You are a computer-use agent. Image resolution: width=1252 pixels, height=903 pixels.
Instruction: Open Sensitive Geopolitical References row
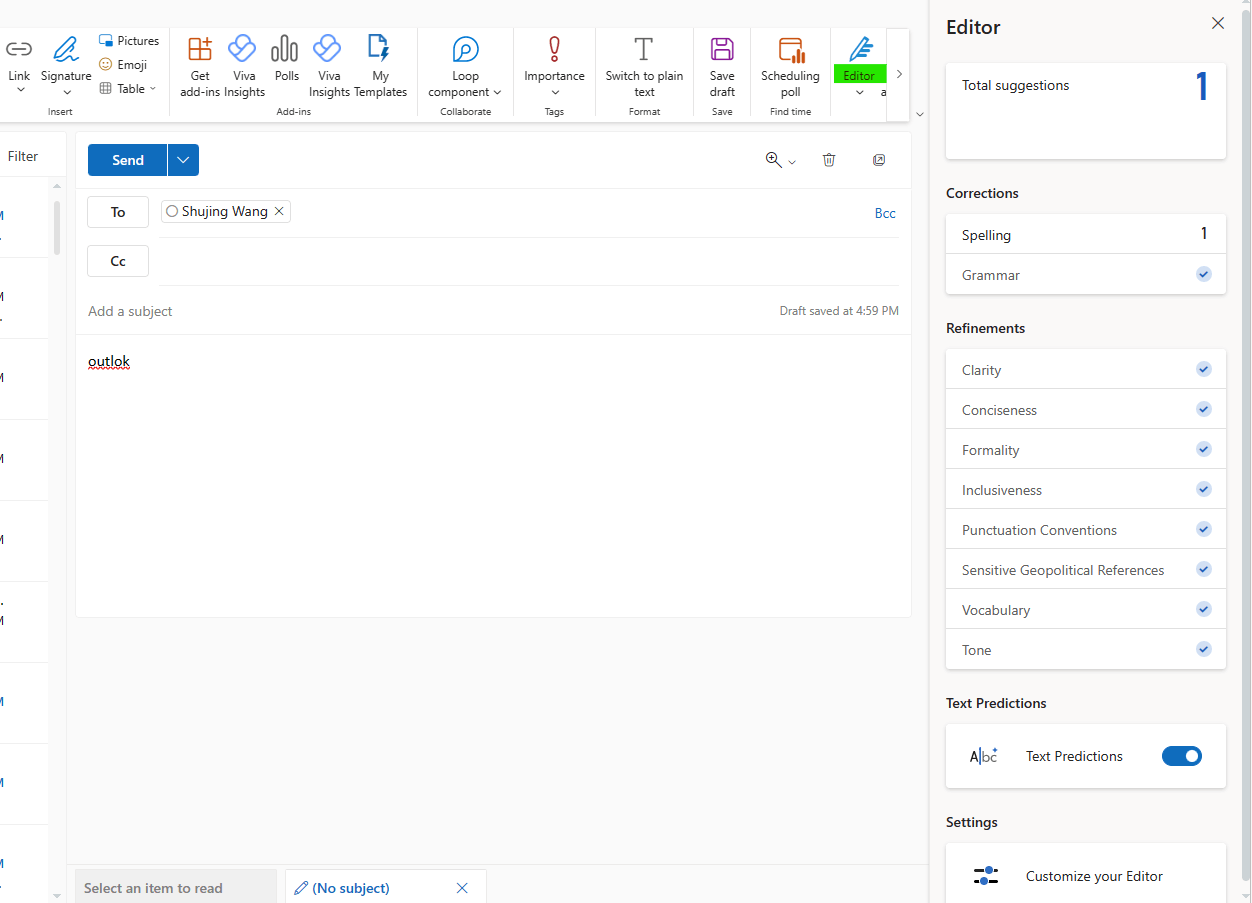1086,569
